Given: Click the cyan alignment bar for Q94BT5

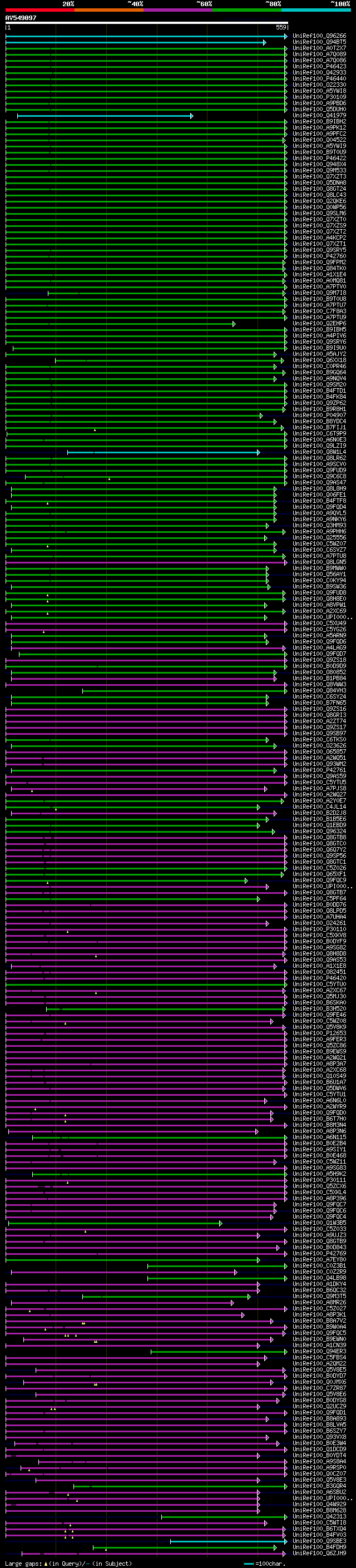Looking at the screenshot, I should click(x=136, y=43).
